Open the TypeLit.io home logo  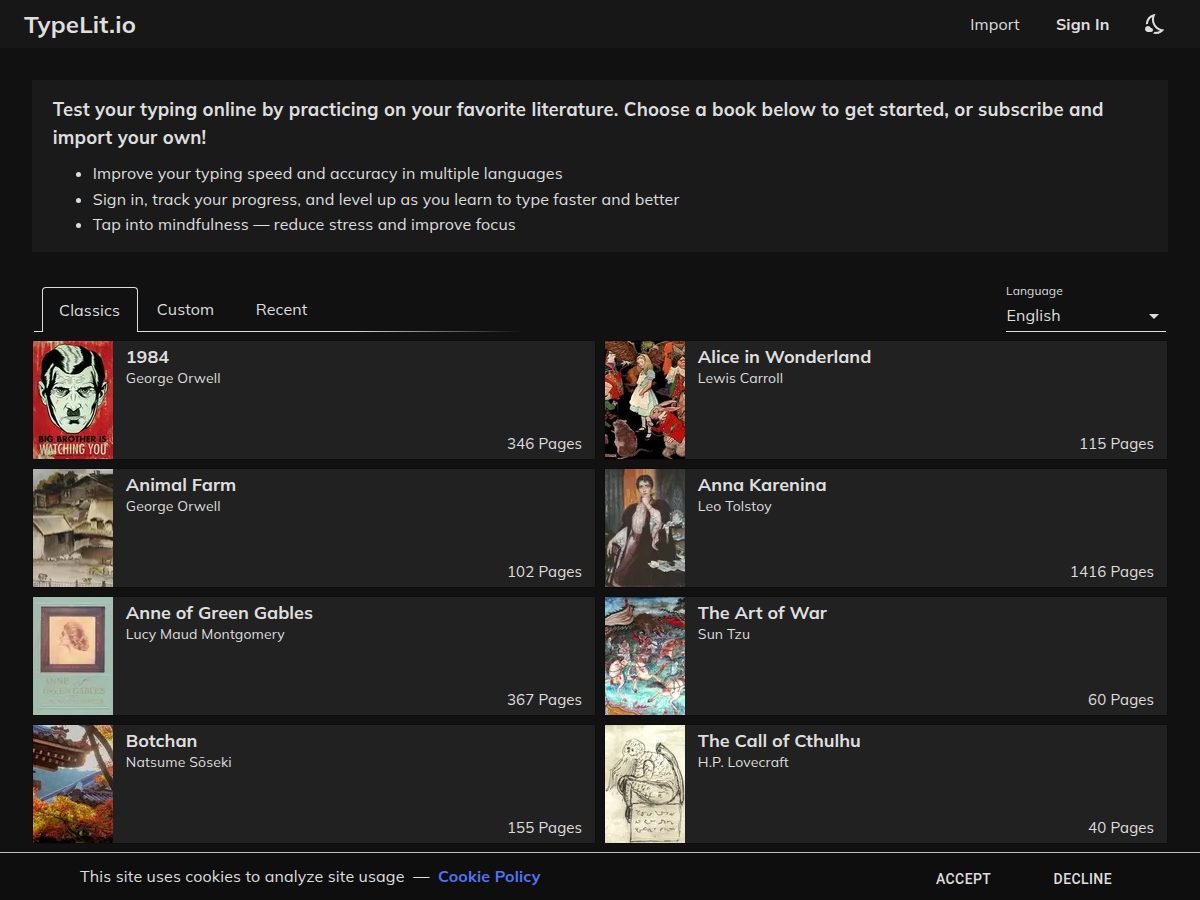80,25
